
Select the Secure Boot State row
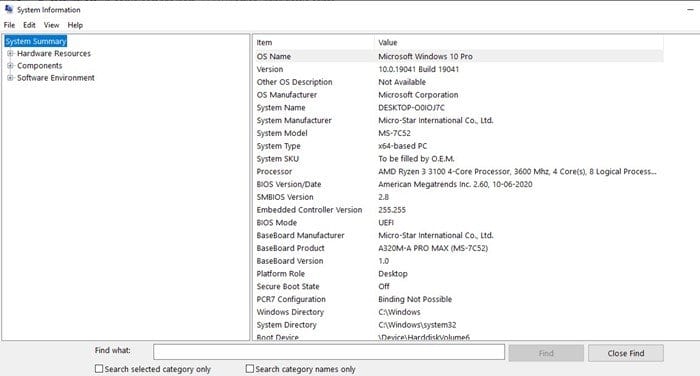(458, 286)
